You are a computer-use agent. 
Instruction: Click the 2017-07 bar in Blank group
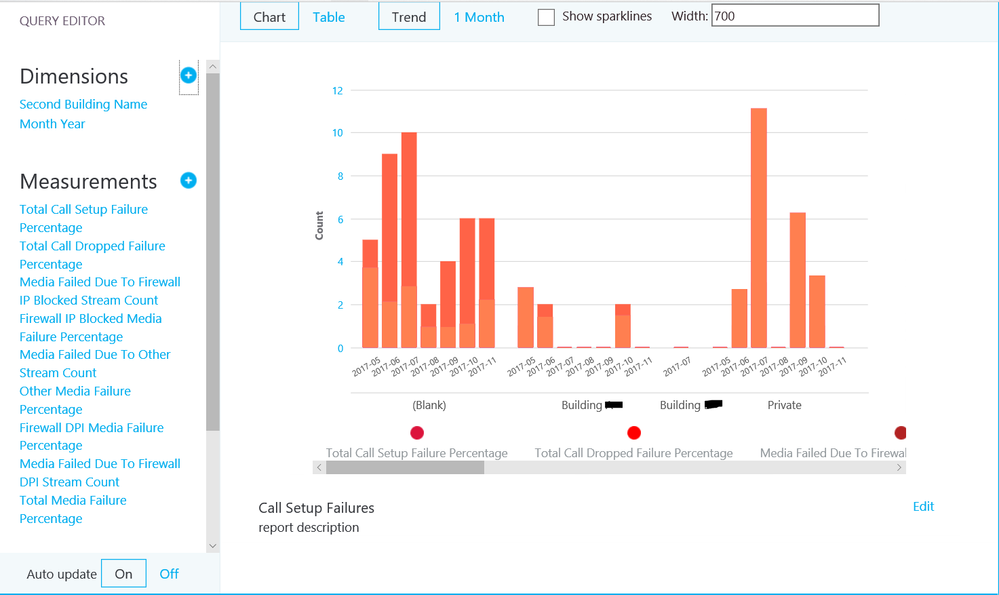tap(409, 240)
